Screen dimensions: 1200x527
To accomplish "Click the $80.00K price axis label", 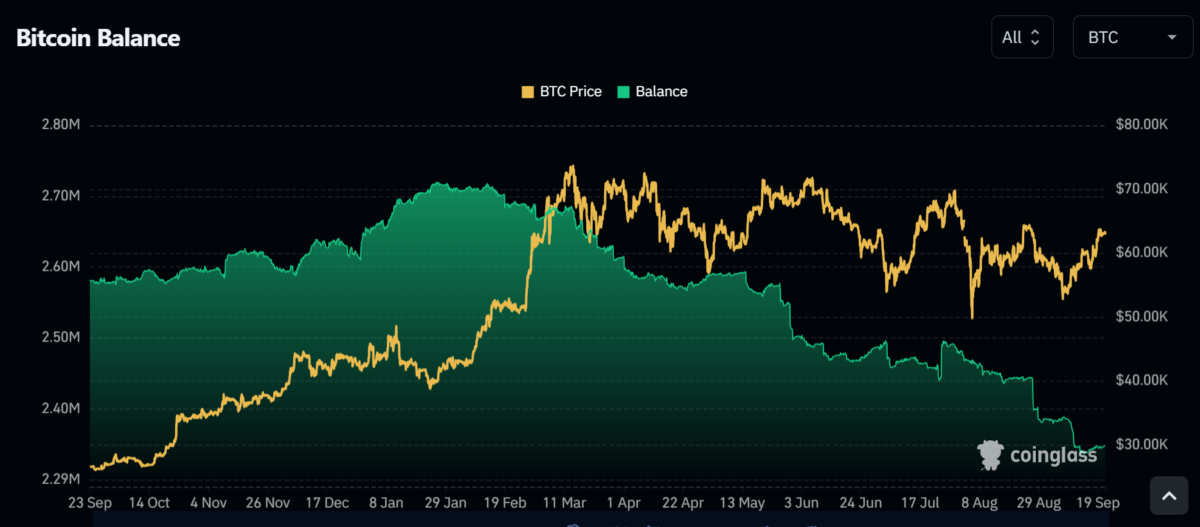I will click(x=1141, y=125).
